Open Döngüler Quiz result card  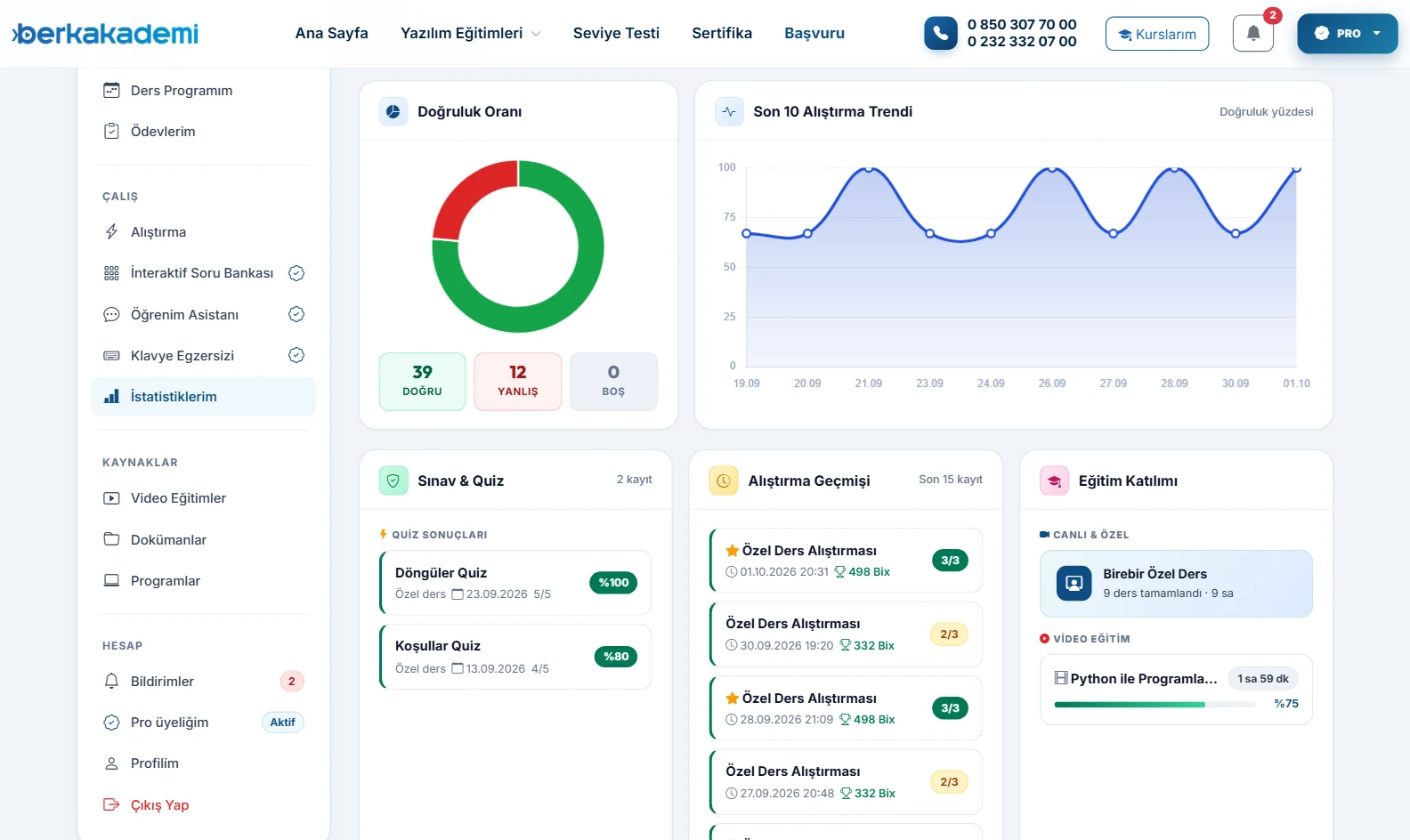(515, 583)
